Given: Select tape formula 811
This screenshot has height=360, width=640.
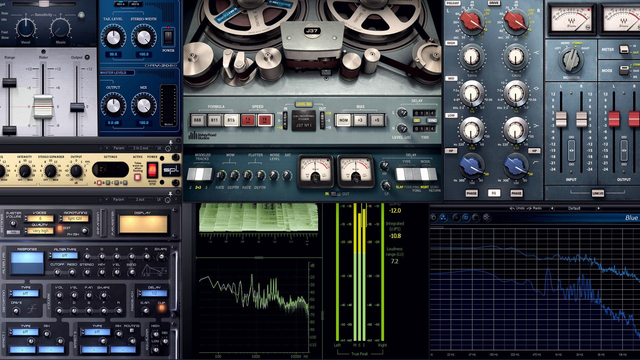Looking at the screenshot, I should point(214,120).
